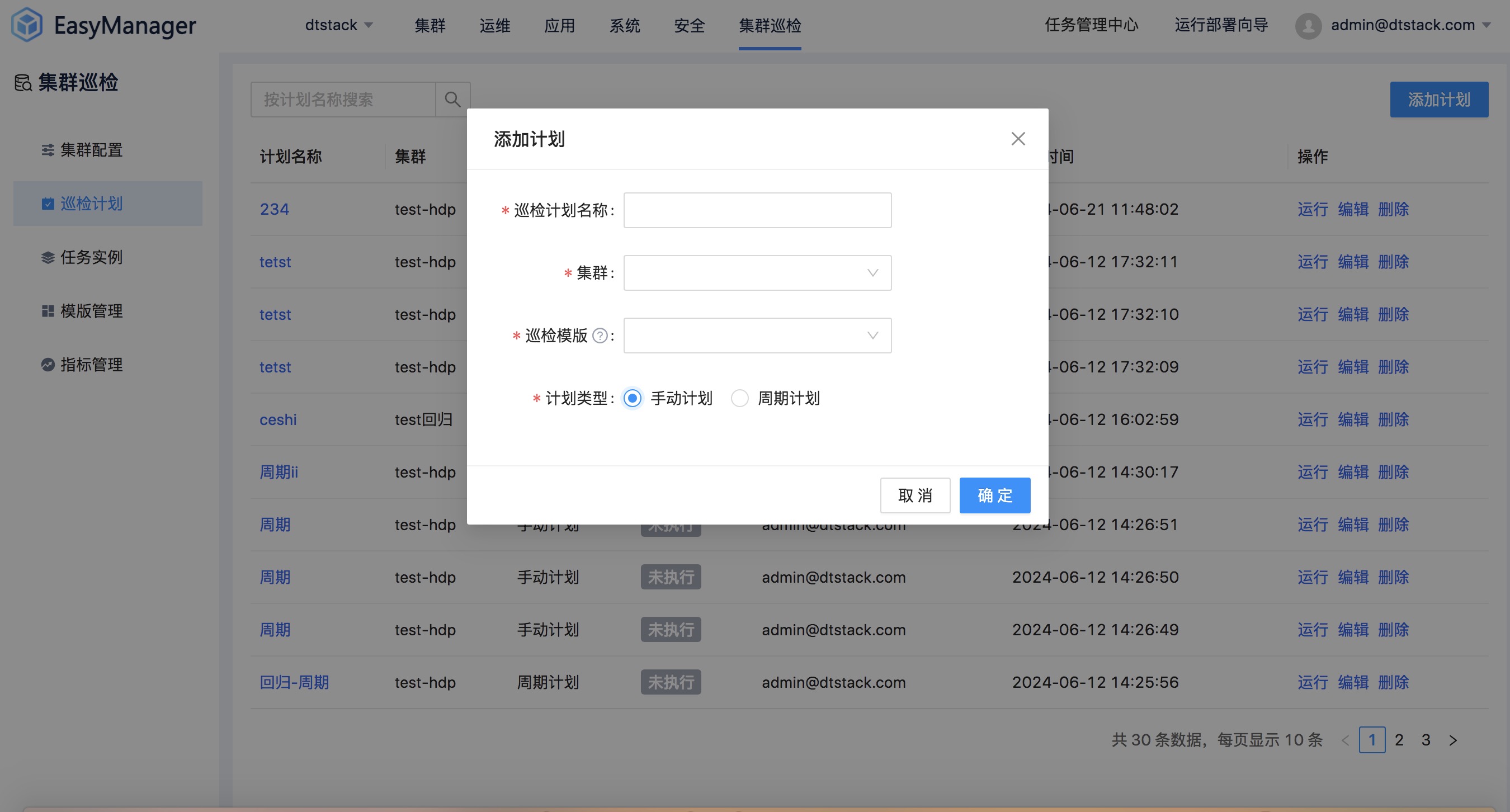Click 删除 for plan 回归-周期

coord(1393,682)
